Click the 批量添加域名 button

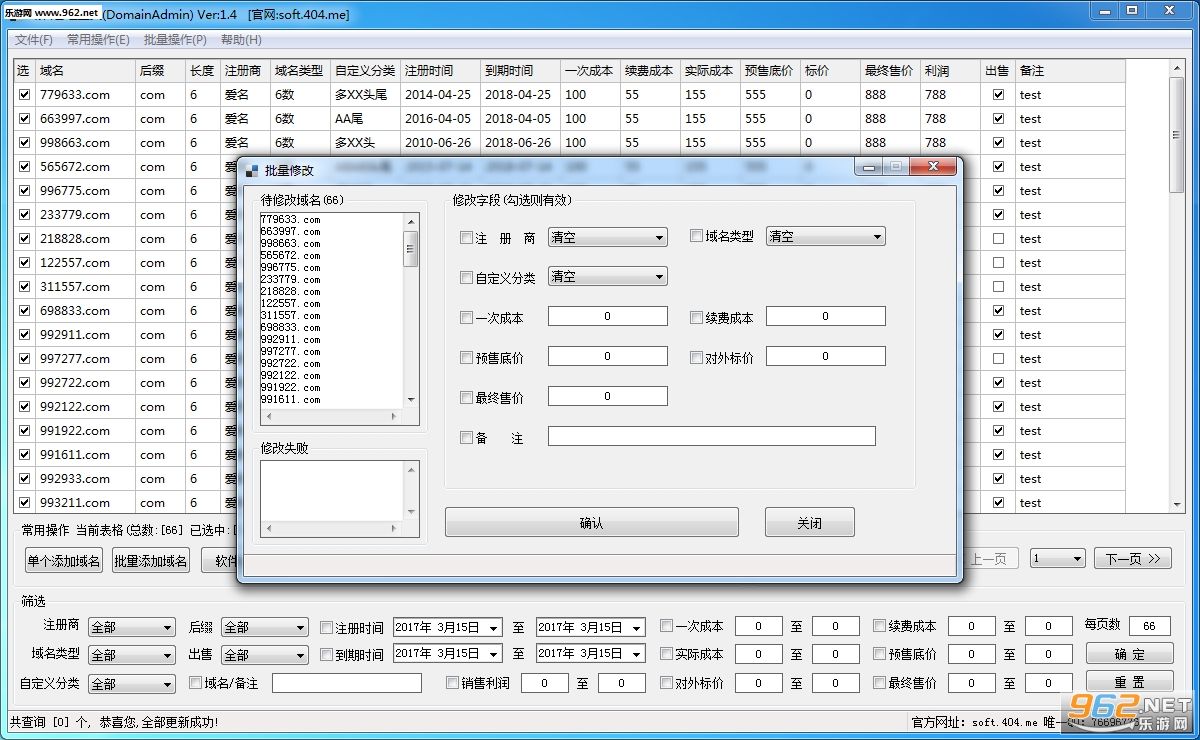coord(150,561)
